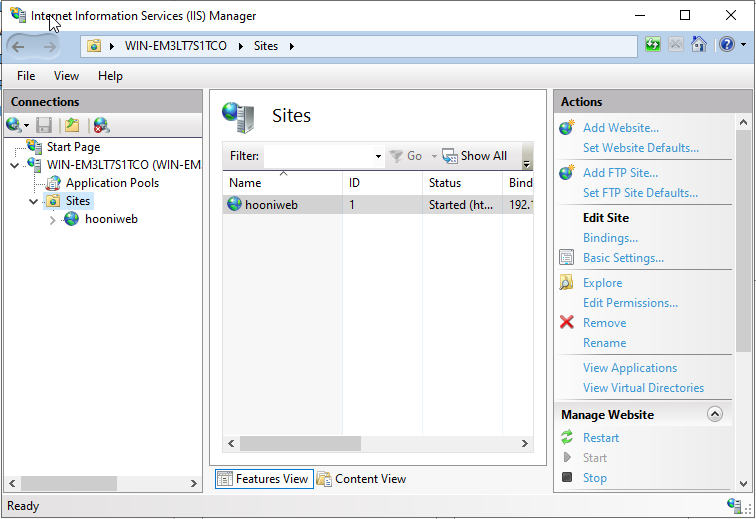Click Remove link in Actions
Viewport: 756px width, 519px height.
click(x=605, y=323)
